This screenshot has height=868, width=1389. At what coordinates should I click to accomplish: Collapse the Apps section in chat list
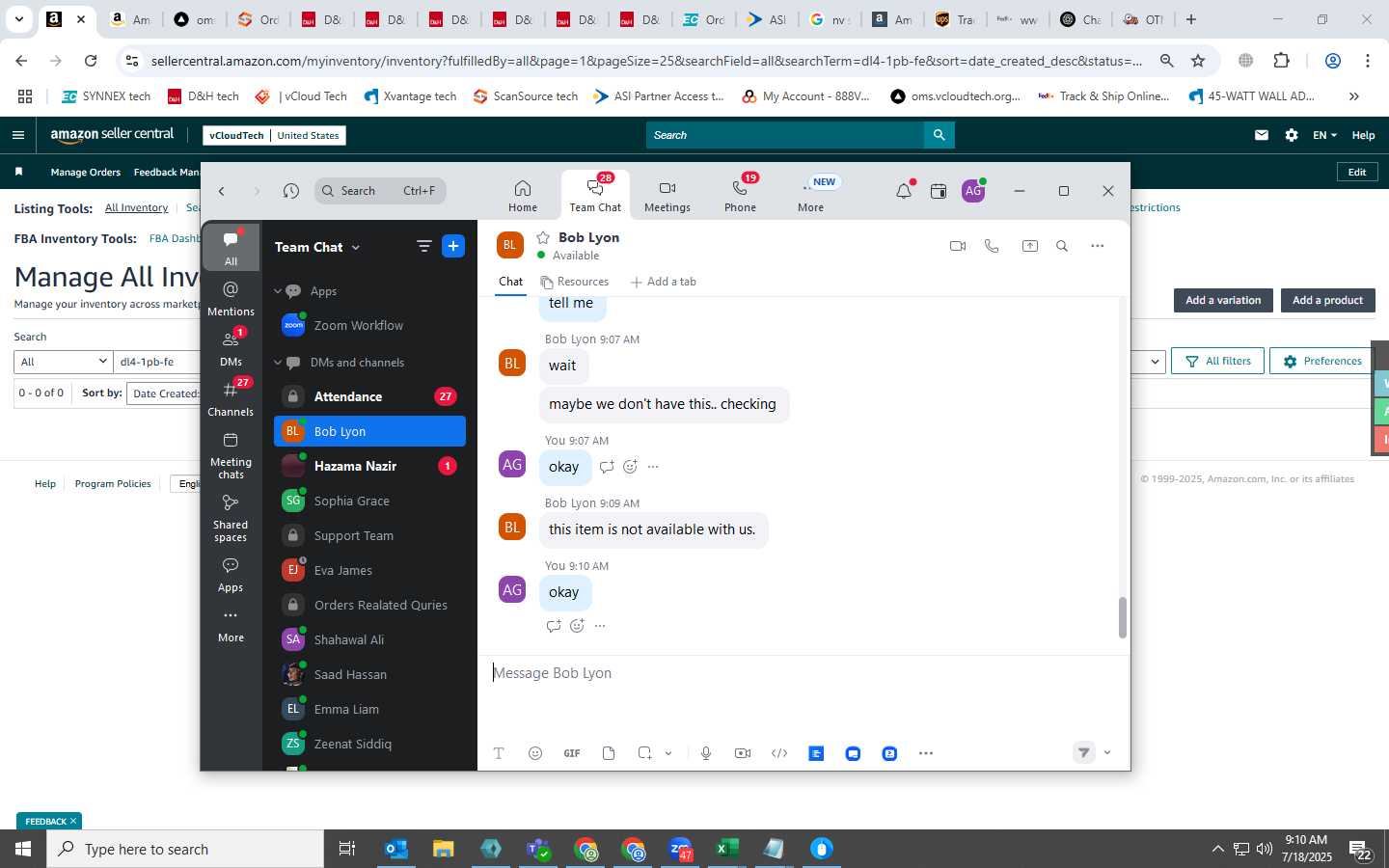pos(278,291)
